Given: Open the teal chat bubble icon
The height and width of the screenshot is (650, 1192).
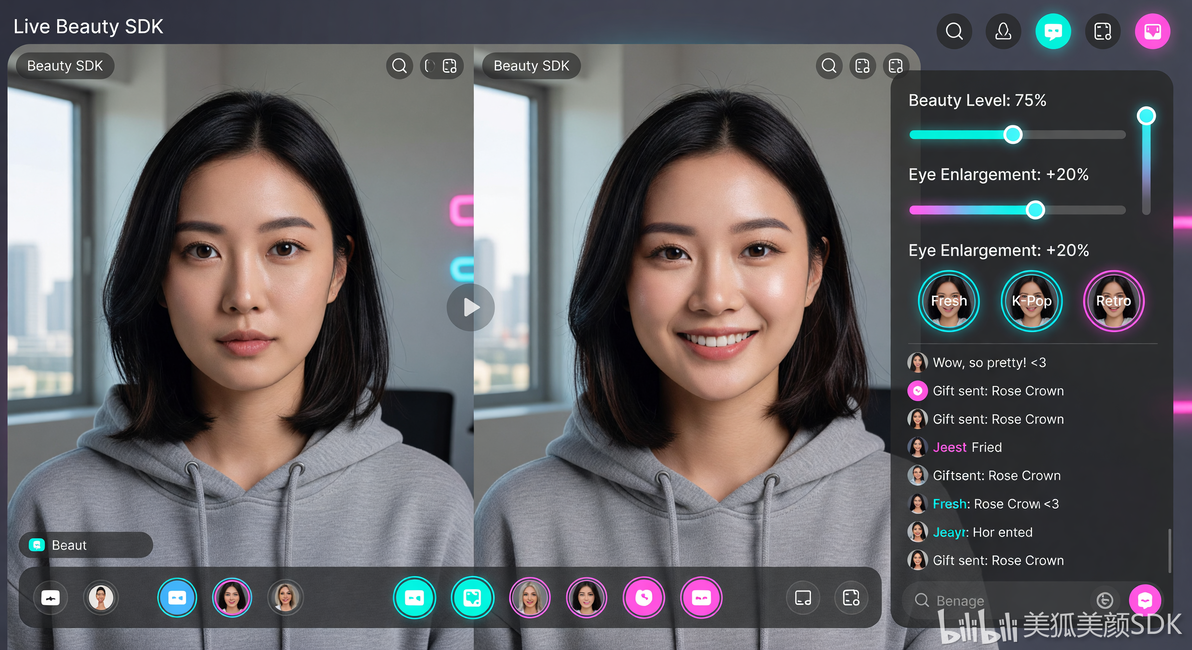Looking at the screenshot, I should click(x=1053, y=31).
